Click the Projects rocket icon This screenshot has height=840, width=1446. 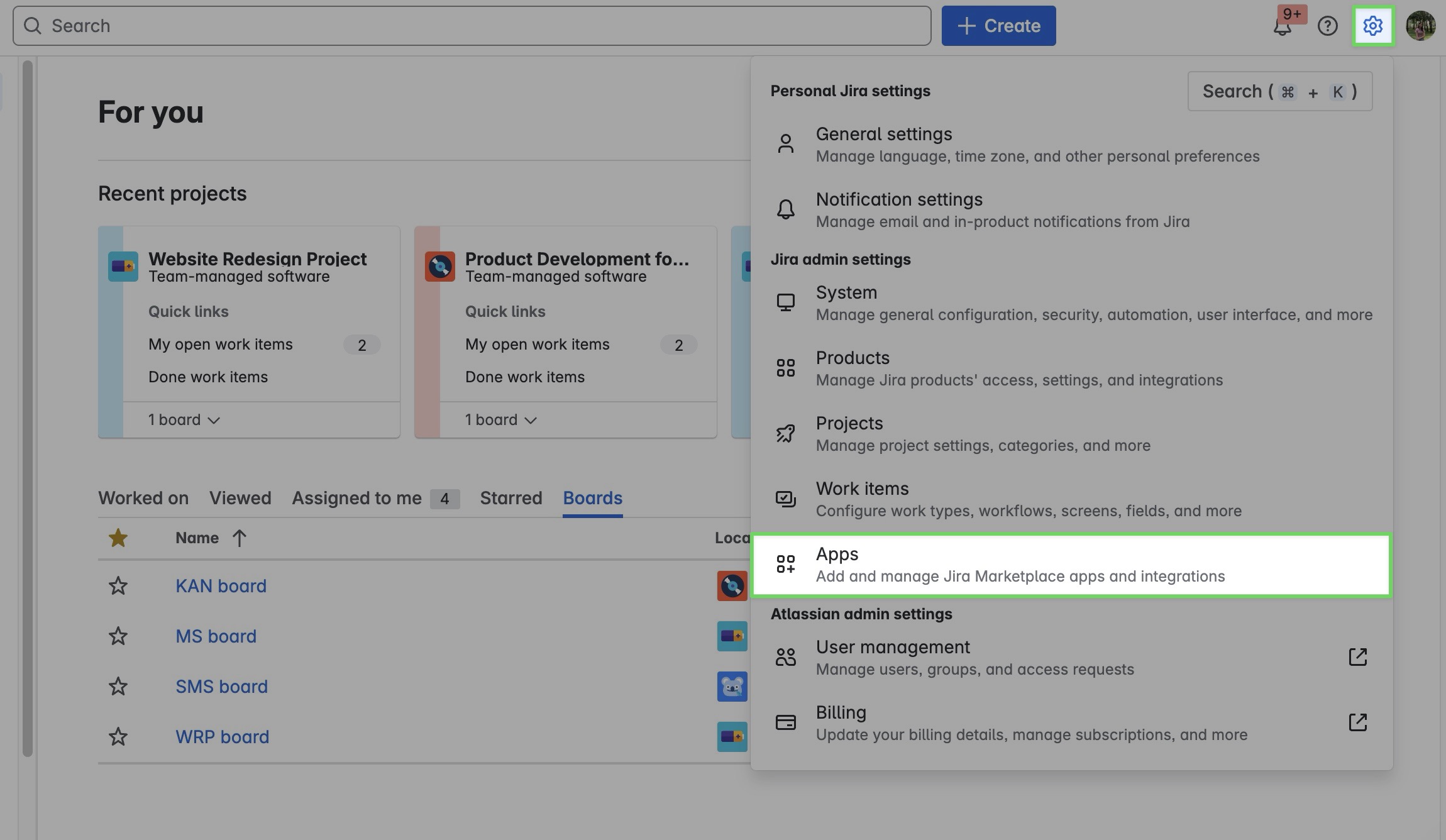pos(785,433)
